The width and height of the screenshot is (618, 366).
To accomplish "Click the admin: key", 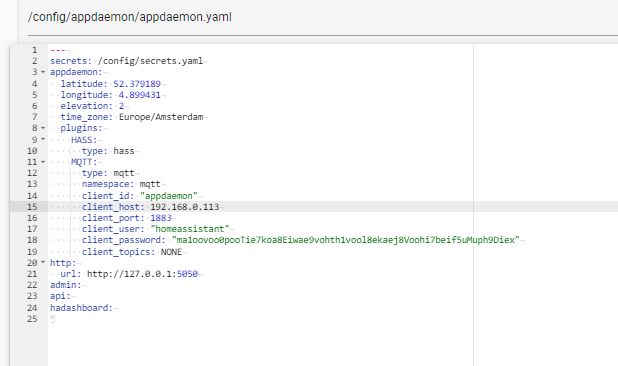I will point(65,285).
